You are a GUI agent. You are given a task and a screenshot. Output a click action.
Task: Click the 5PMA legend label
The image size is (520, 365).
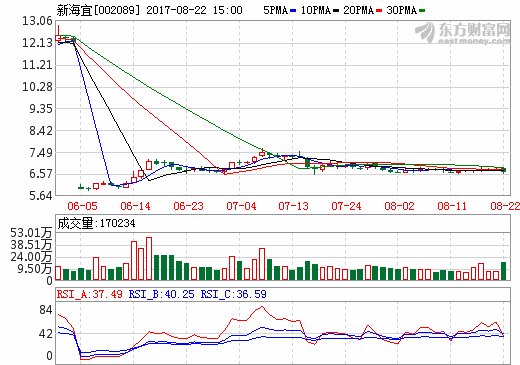pos(275,10)
